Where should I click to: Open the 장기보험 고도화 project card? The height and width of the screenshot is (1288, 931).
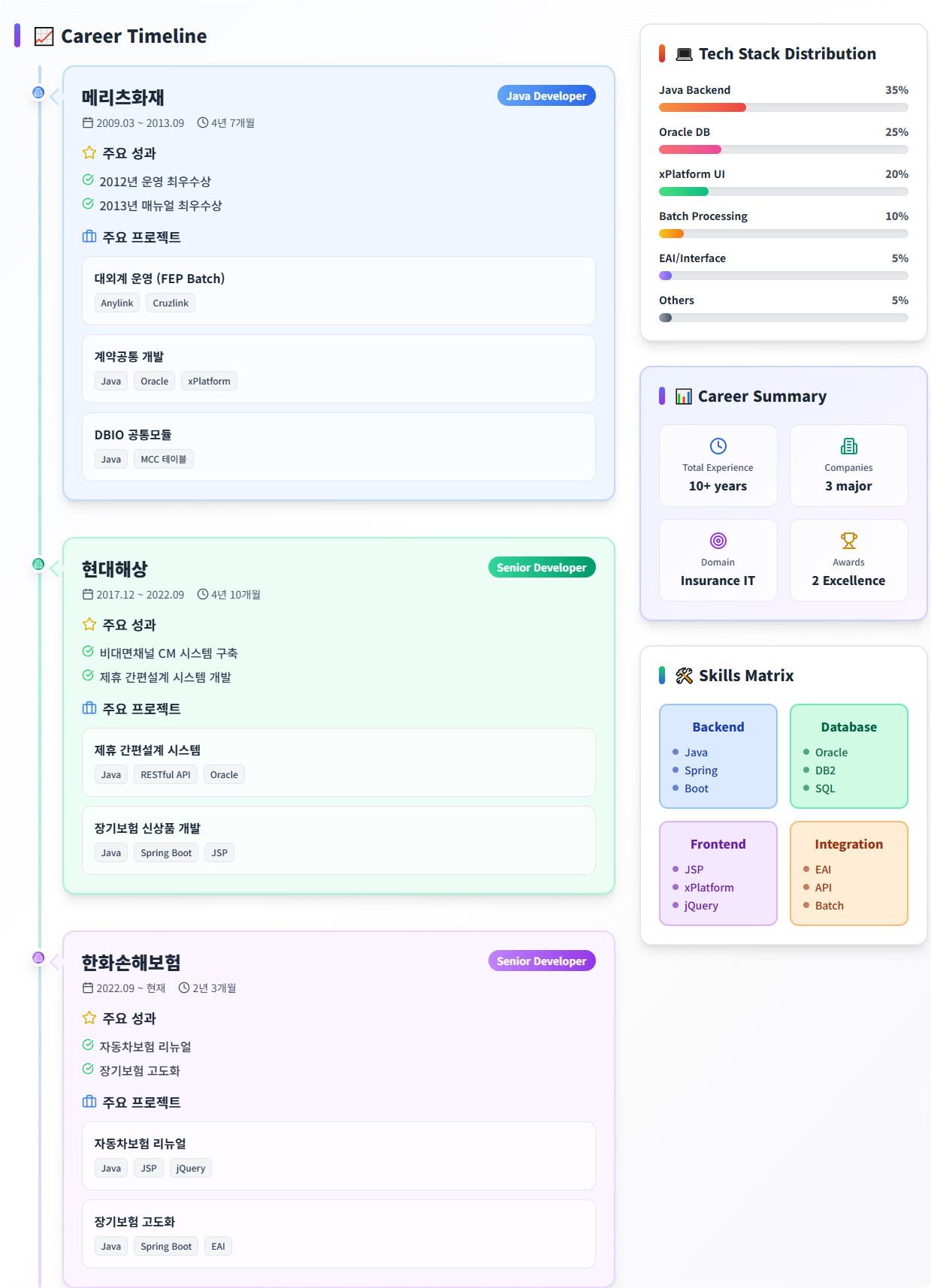point(339,1234)
